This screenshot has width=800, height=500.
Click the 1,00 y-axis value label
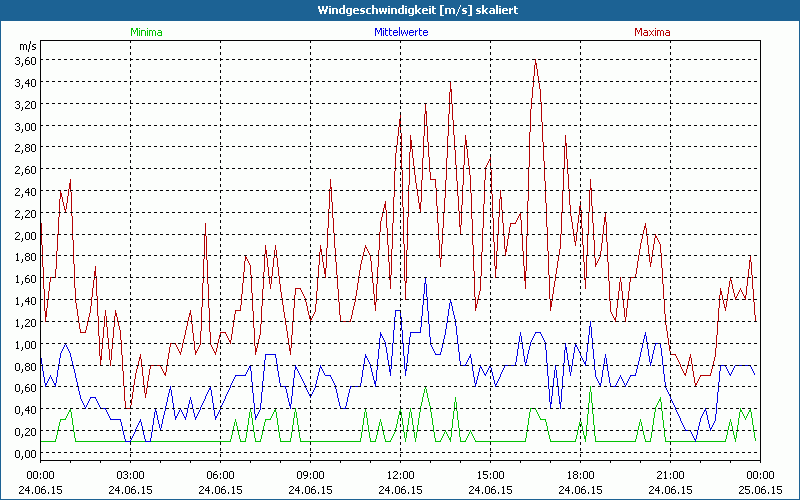pyautogui.click(x=25, y=345)
